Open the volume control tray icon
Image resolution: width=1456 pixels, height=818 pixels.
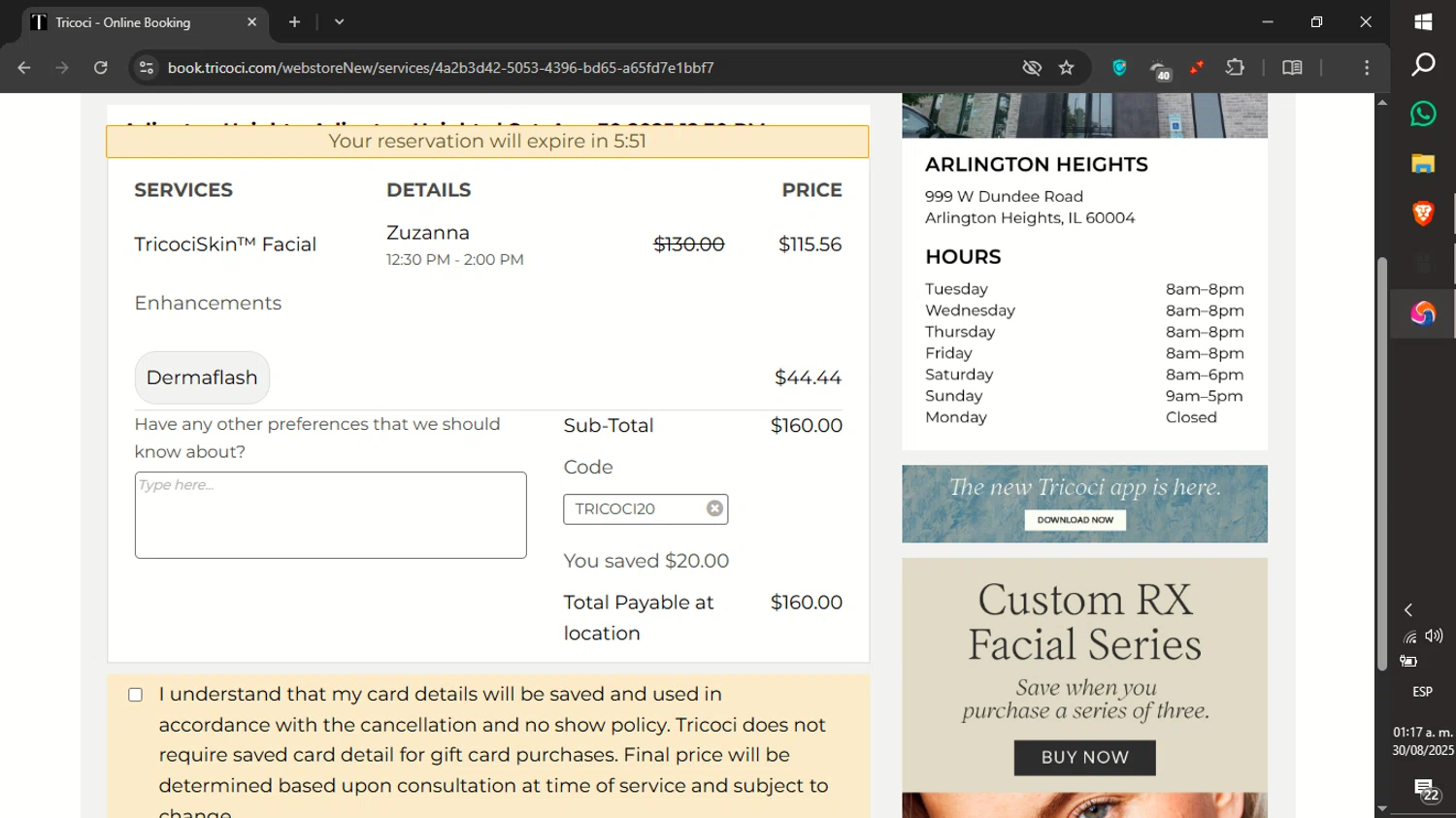(1435, 637)
